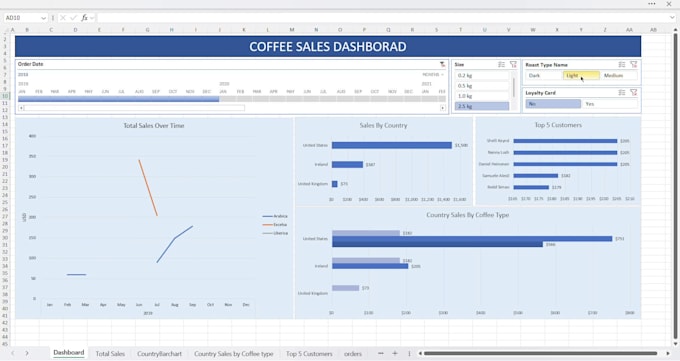Click the Total Sales Over Time chart title
This screenshot has width=680, height=361.
coord(154,125)
